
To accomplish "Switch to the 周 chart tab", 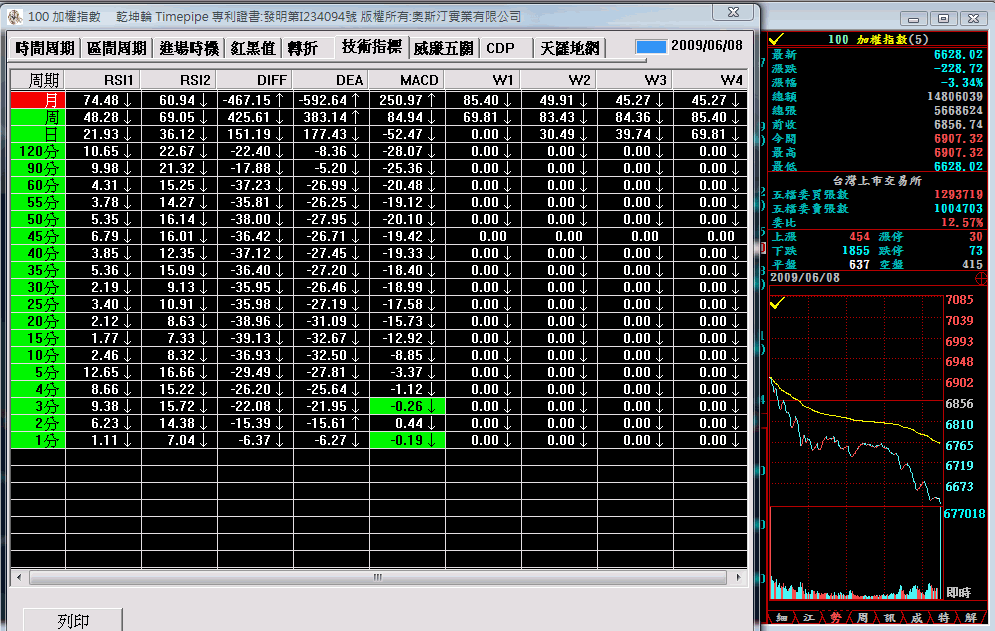I will tap(862, 618).
